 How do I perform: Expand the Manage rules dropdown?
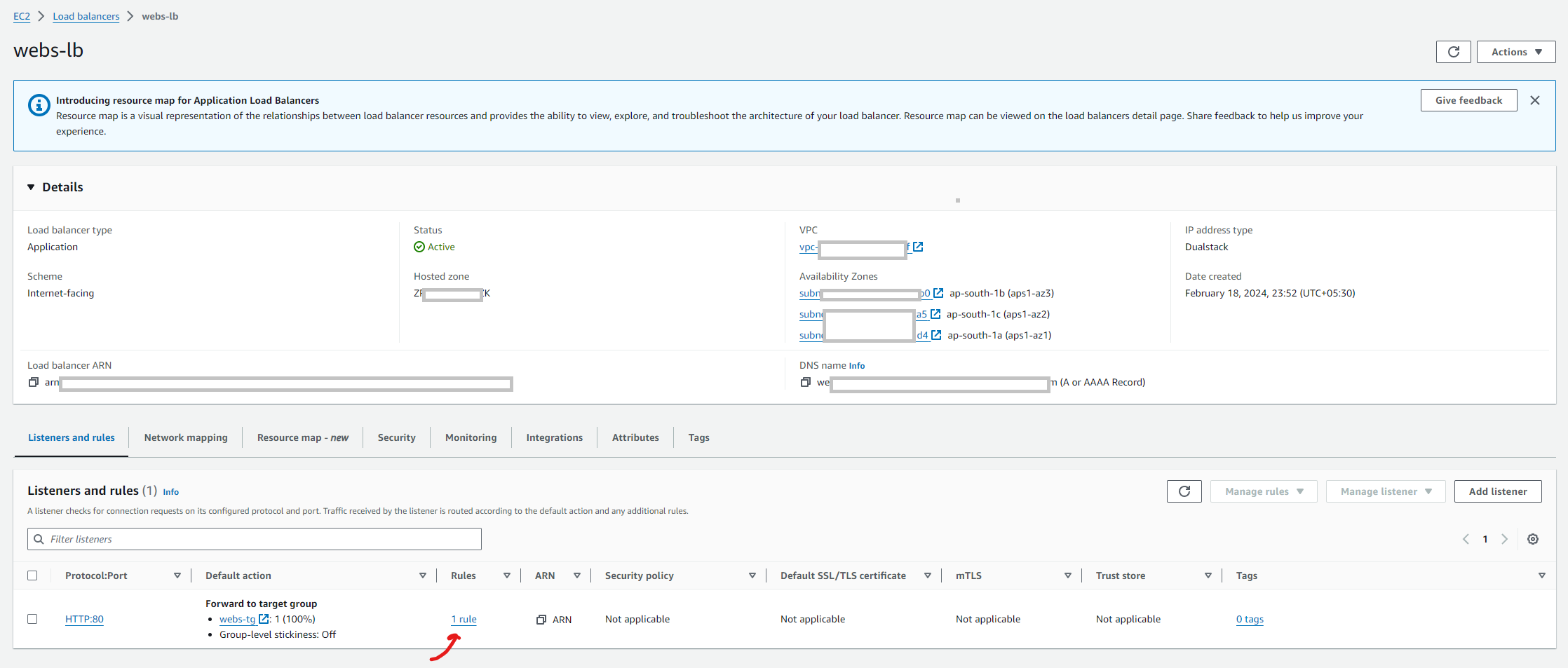coord(1263,491)
